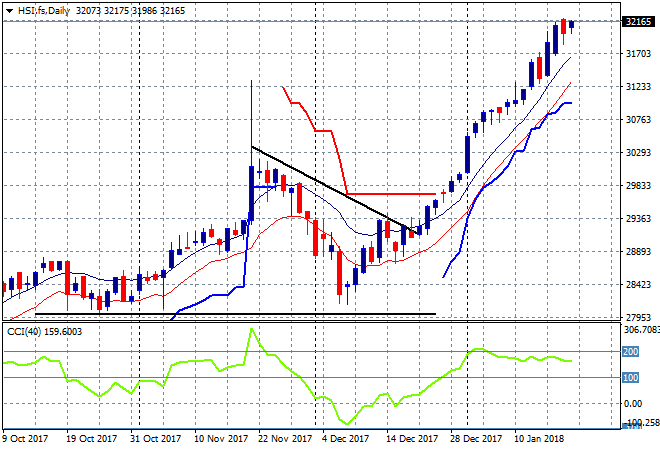Click the 9 Oct 2017 date label
Screen dimensions: 660x450
(26, 438)
